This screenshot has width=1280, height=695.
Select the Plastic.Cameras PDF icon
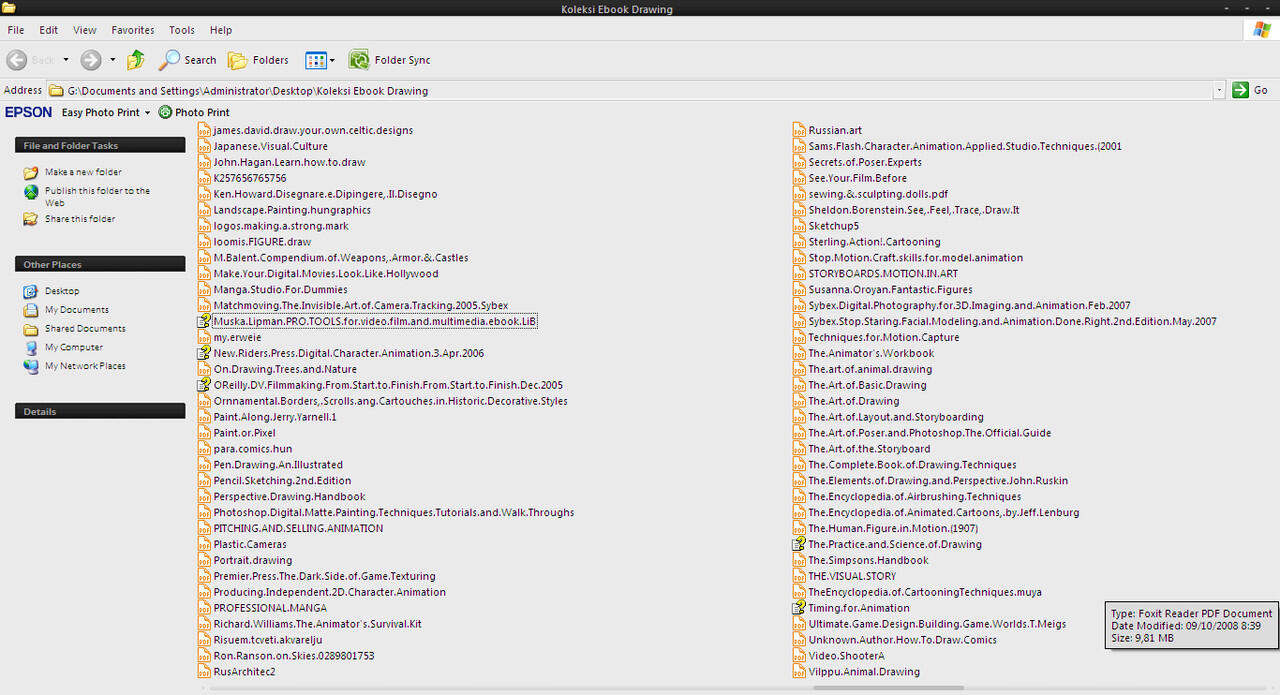205,544
